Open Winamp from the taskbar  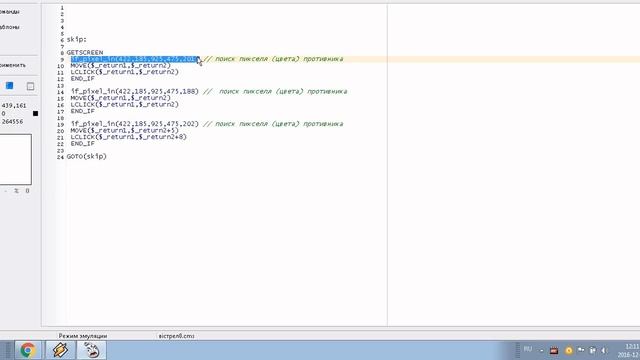pos(60,350)
